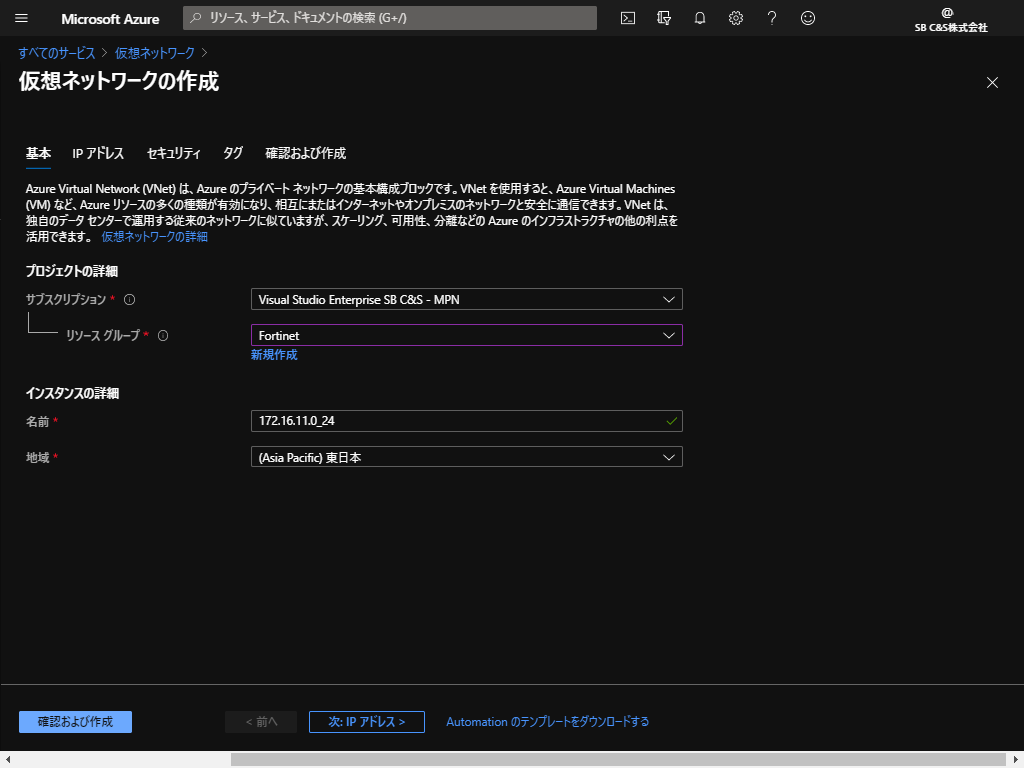Open Automation のテンプレートをダウンロードする link
Screen dimensions: 1024x768
(547, 722)
